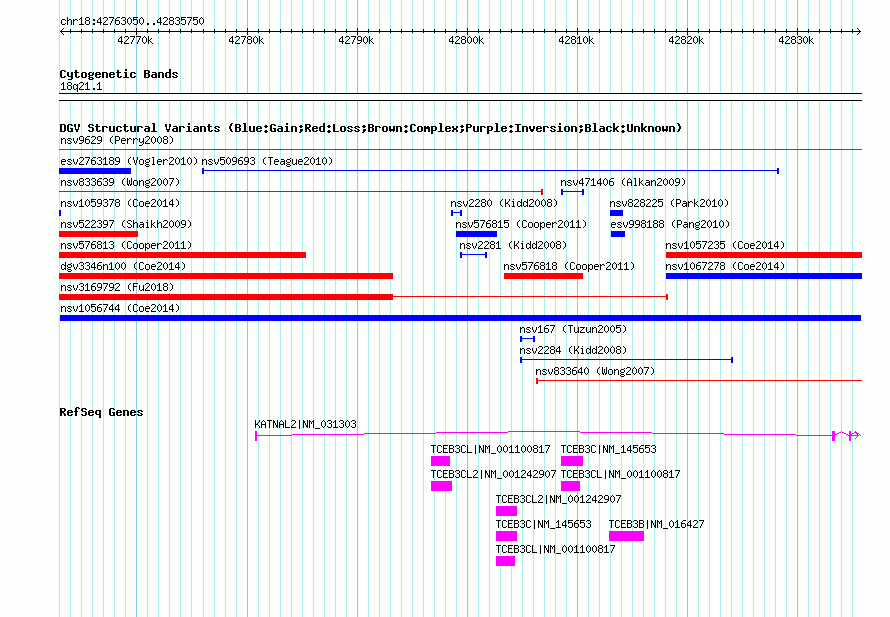Click the Cytogenetic Bands track title

click(x=119, y=74)
